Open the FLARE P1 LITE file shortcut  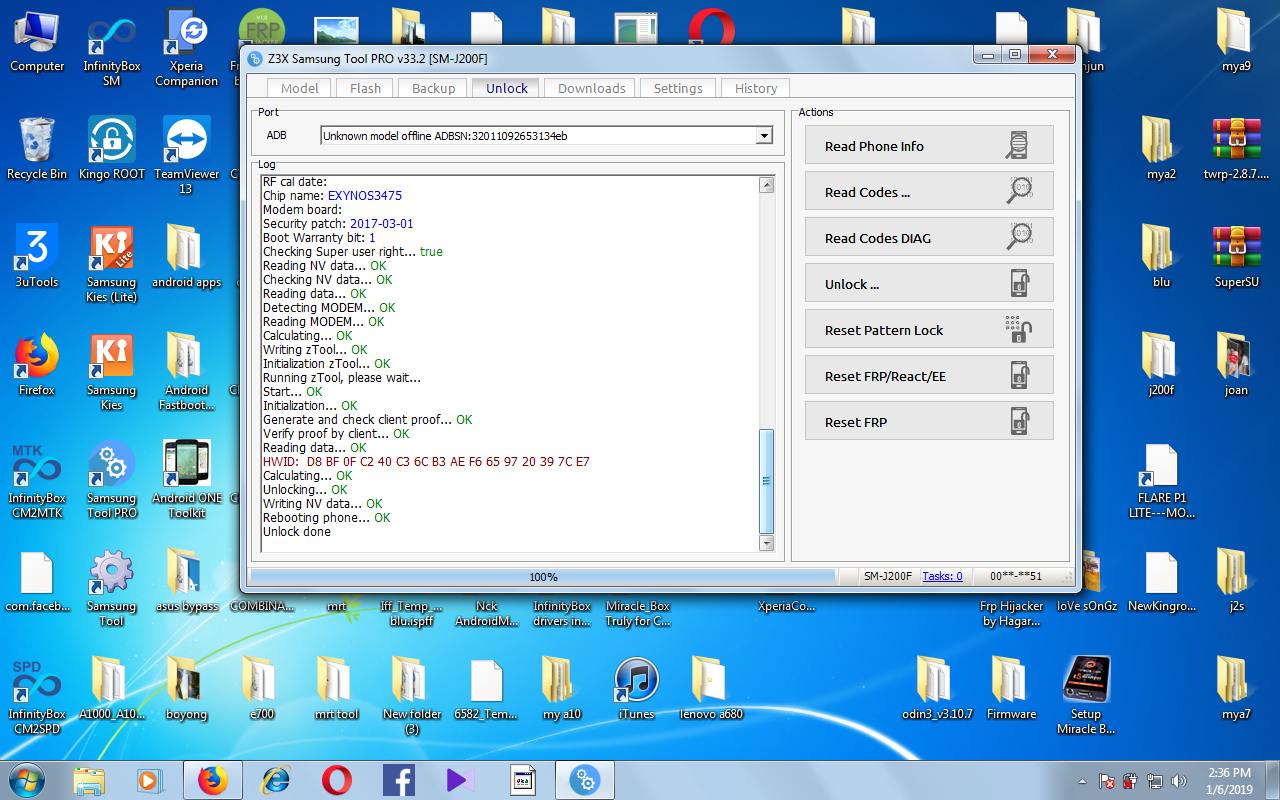click(x=1162, y=479)
